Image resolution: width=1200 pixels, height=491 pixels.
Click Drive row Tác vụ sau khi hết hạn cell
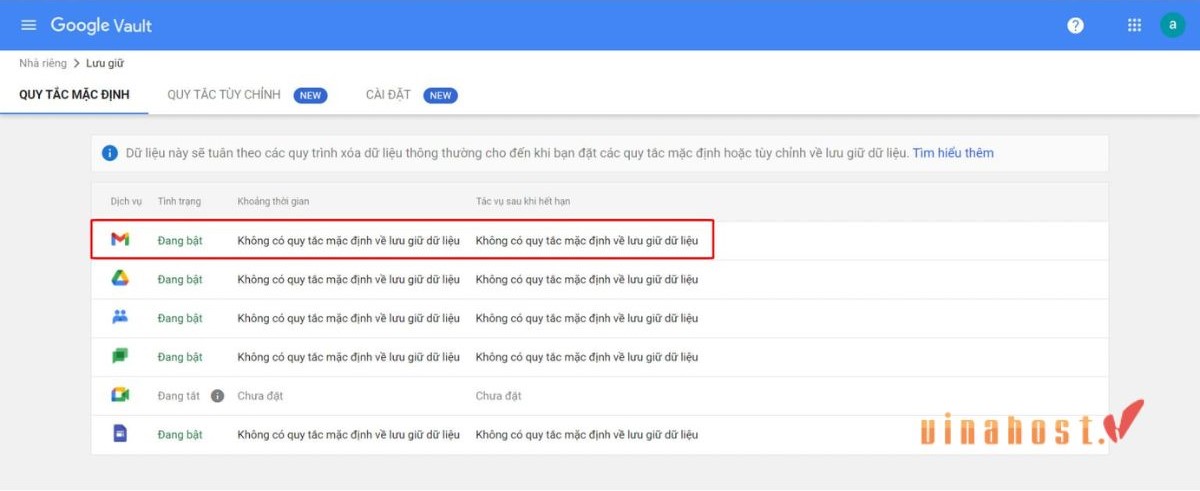point(587,279)
